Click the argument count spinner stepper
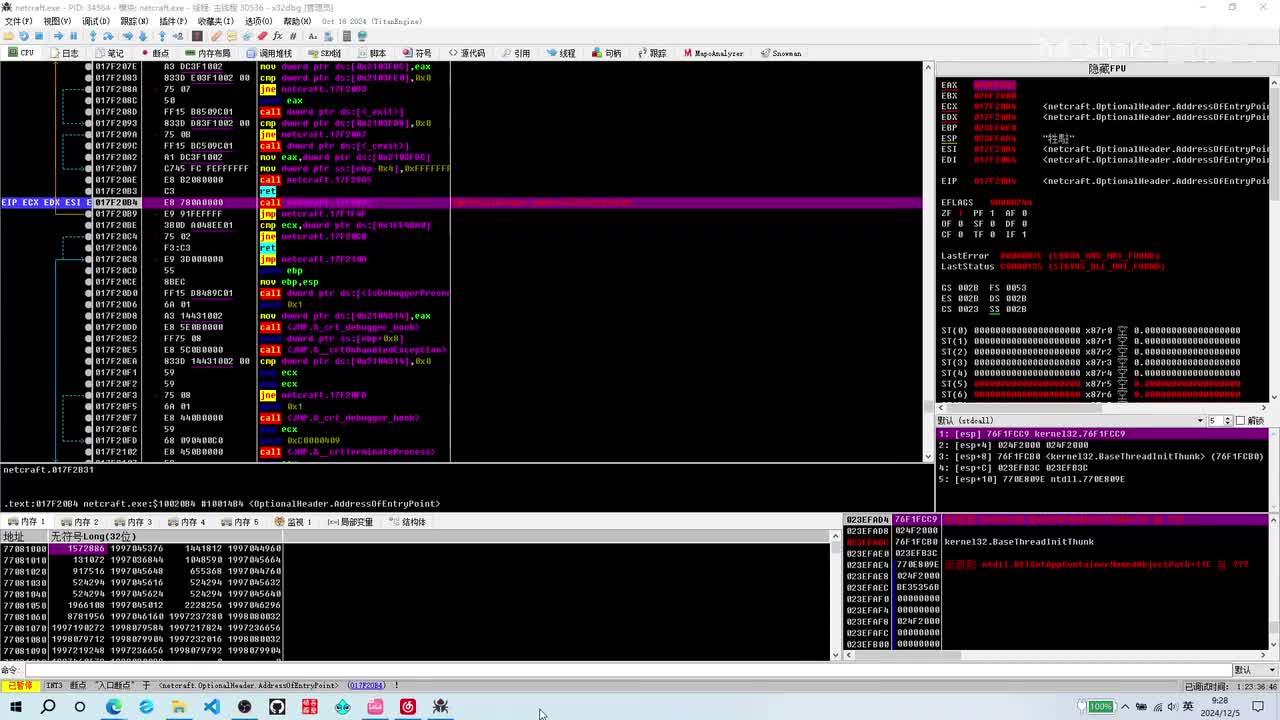Image resolution: width=1280 pixels, height=720 pixels. (1228, 421)
